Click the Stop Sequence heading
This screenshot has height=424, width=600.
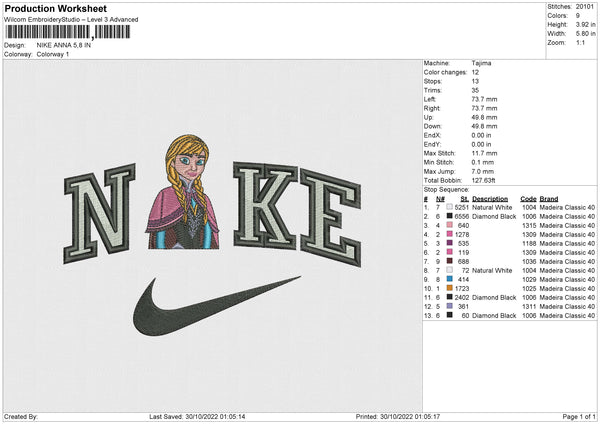(446, 190)
